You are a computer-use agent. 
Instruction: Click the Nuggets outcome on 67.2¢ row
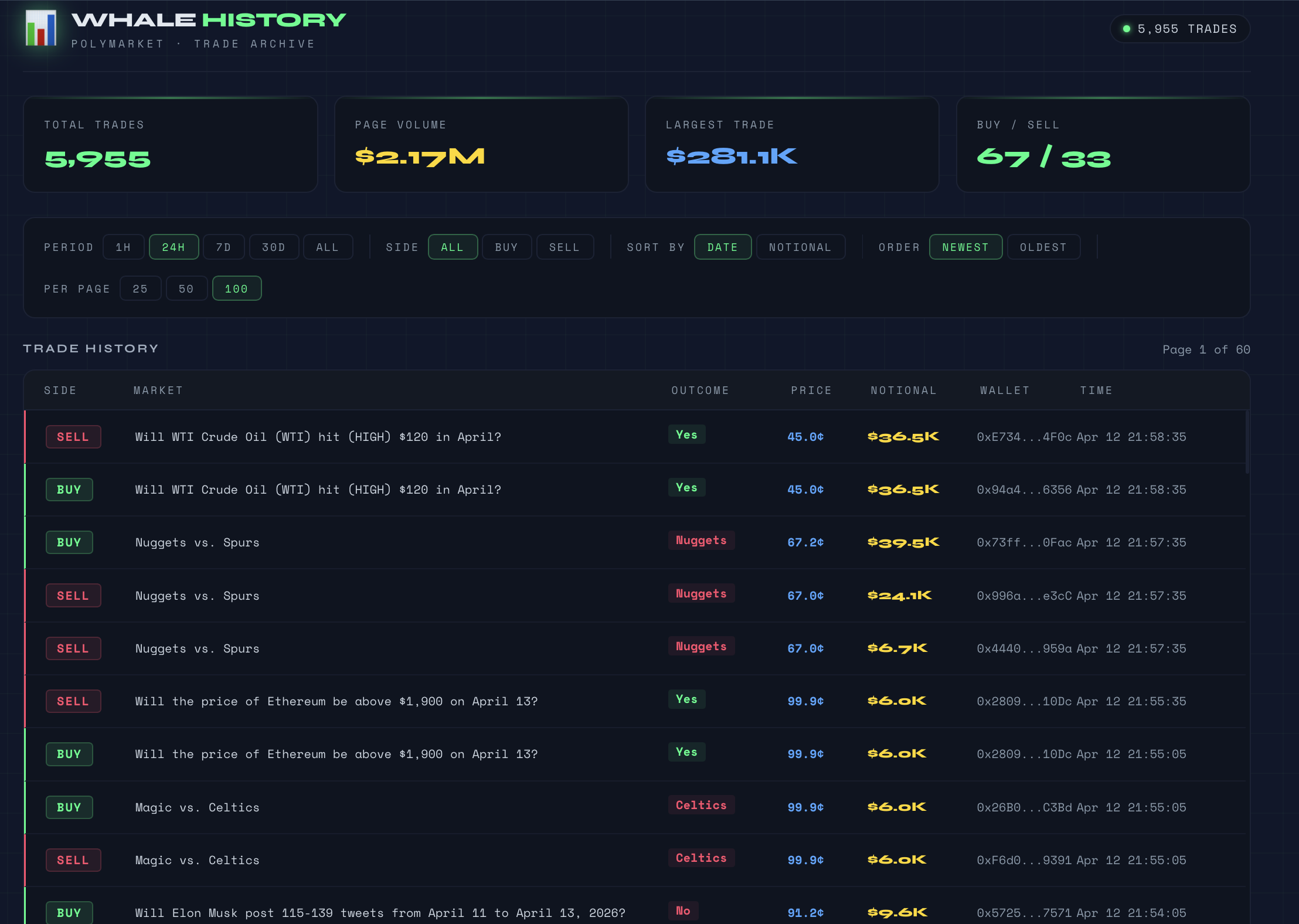[x=701, y=540]
